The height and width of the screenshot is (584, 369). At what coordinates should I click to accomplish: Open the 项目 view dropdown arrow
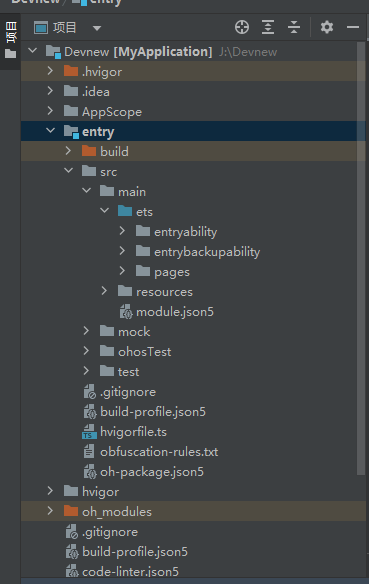click(x=97, y=28)
